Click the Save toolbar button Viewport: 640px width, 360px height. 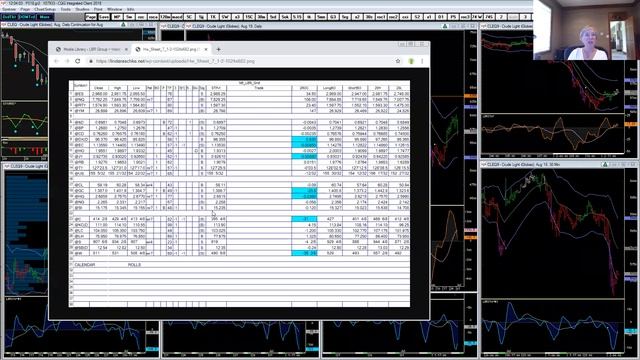click(104, 17)
